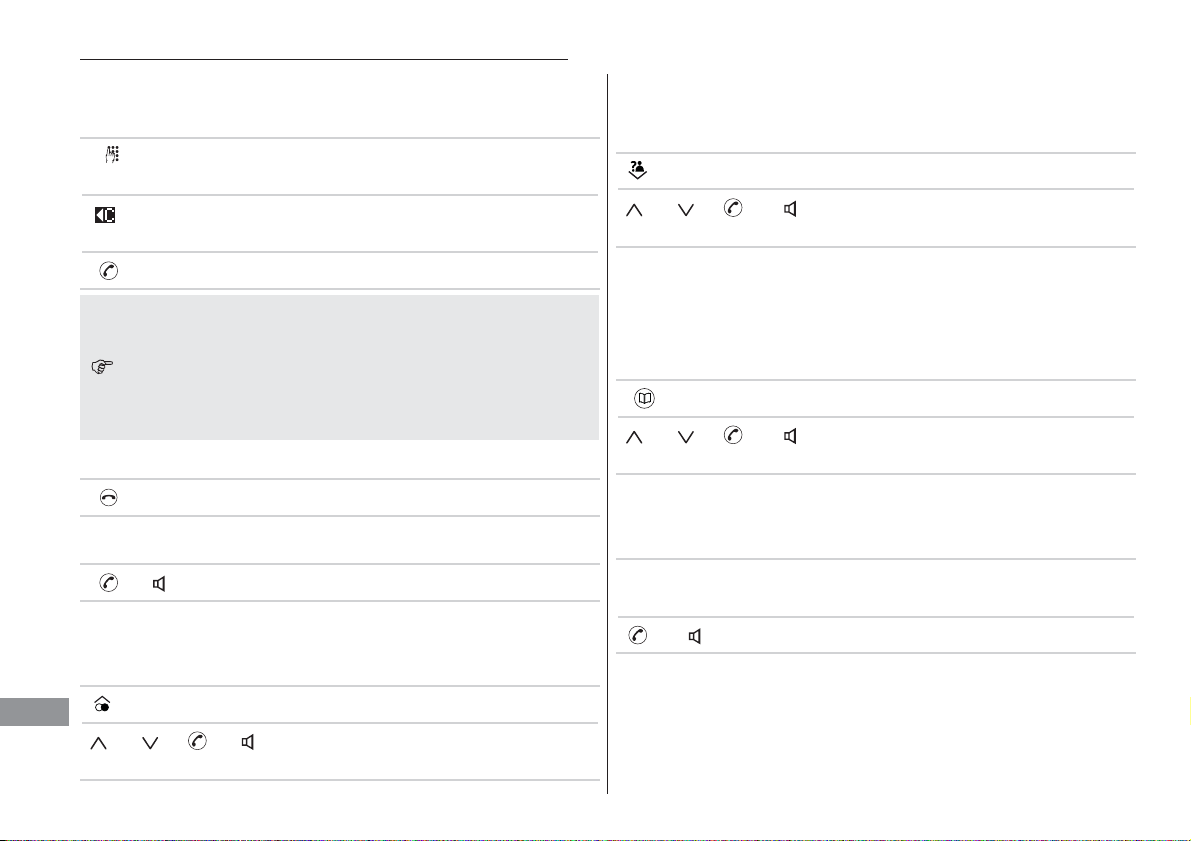Click the handset icon in the last right-column row
Viewport: 1191px width, 841px height.
click(638, 635)
